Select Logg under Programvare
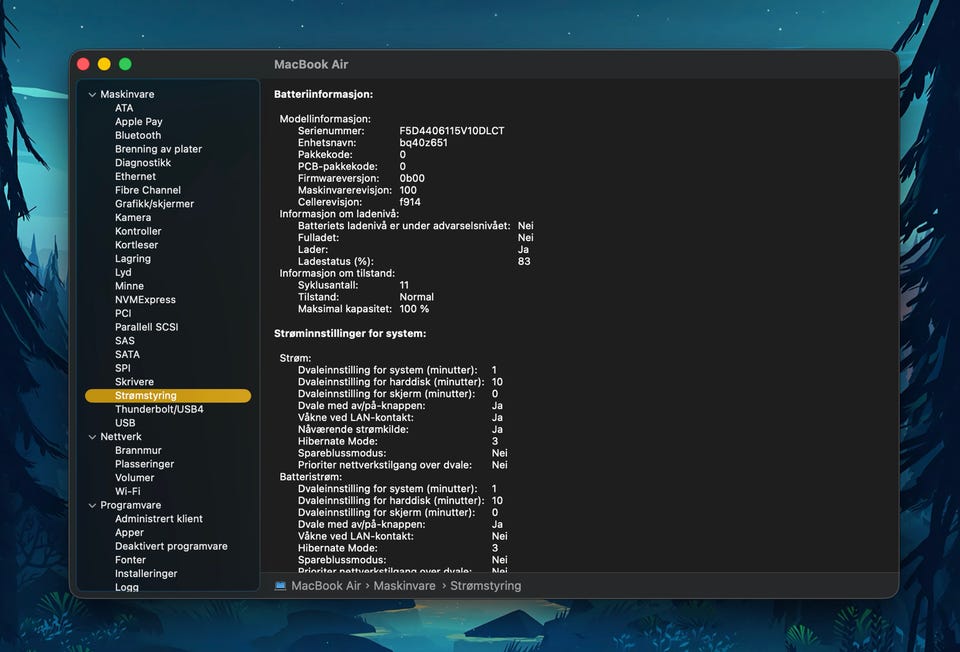This screenshot has height=652, width=960. click(127, 587)
